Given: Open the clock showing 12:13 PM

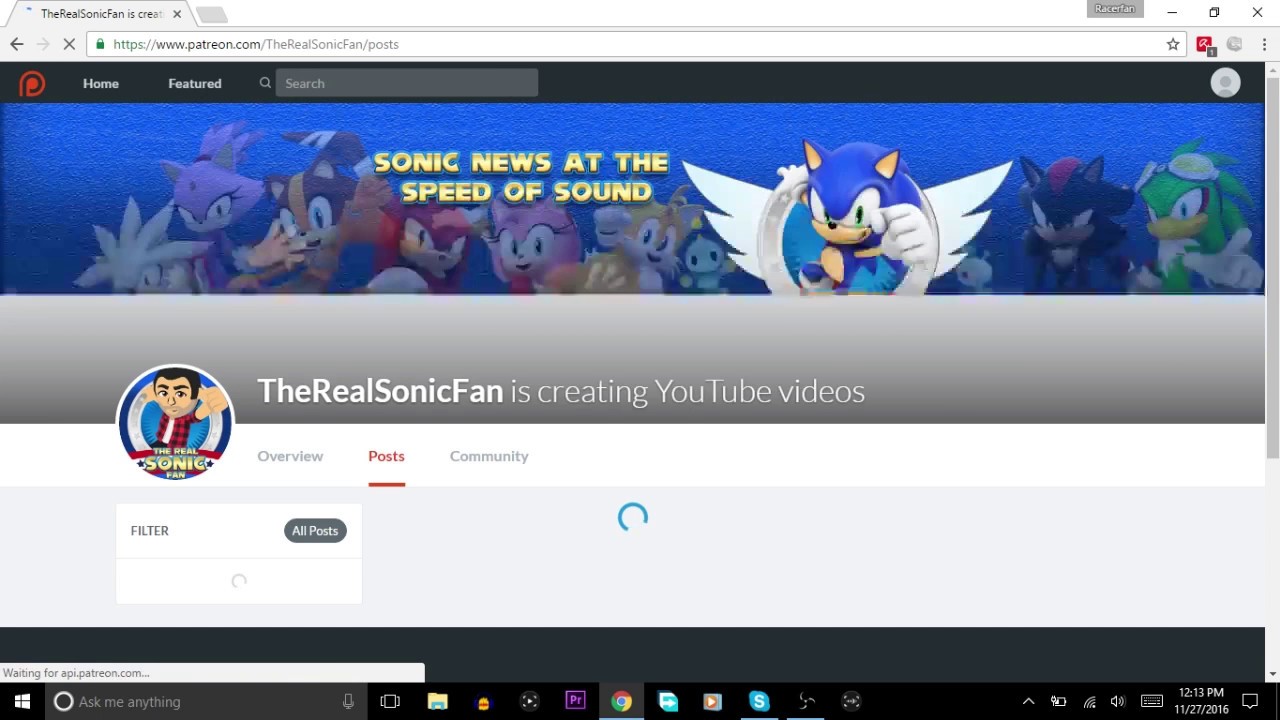Looking at the screenshot, I should click(1201, 701).
